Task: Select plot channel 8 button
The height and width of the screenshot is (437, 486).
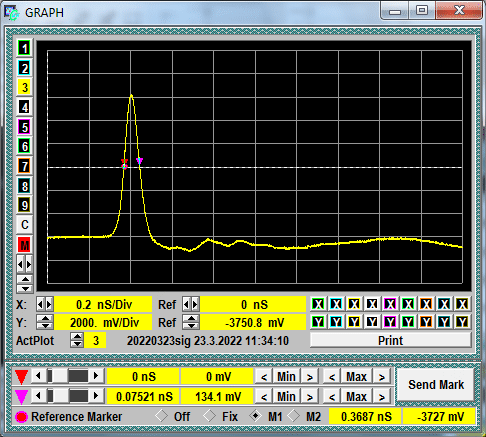Action: click(24, 186)
